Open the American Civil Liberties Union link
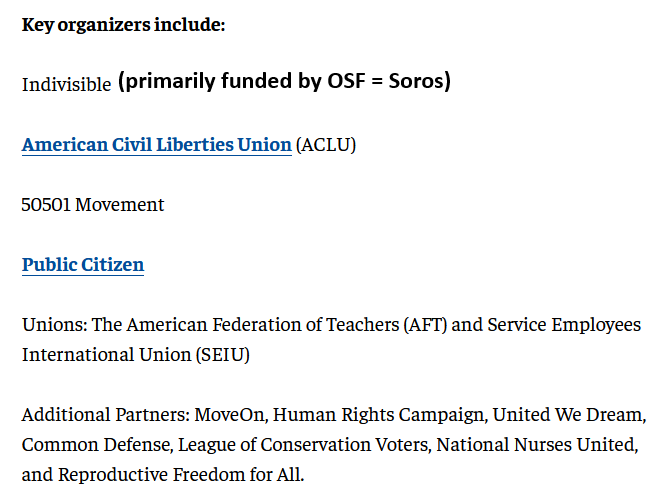This screenshot has height=493, width=669. pyautogui.click(x=156, y=145)
